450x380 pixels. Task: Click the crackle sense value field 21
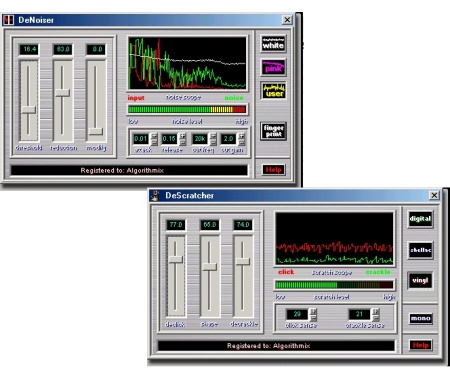(x=359, y=314)
